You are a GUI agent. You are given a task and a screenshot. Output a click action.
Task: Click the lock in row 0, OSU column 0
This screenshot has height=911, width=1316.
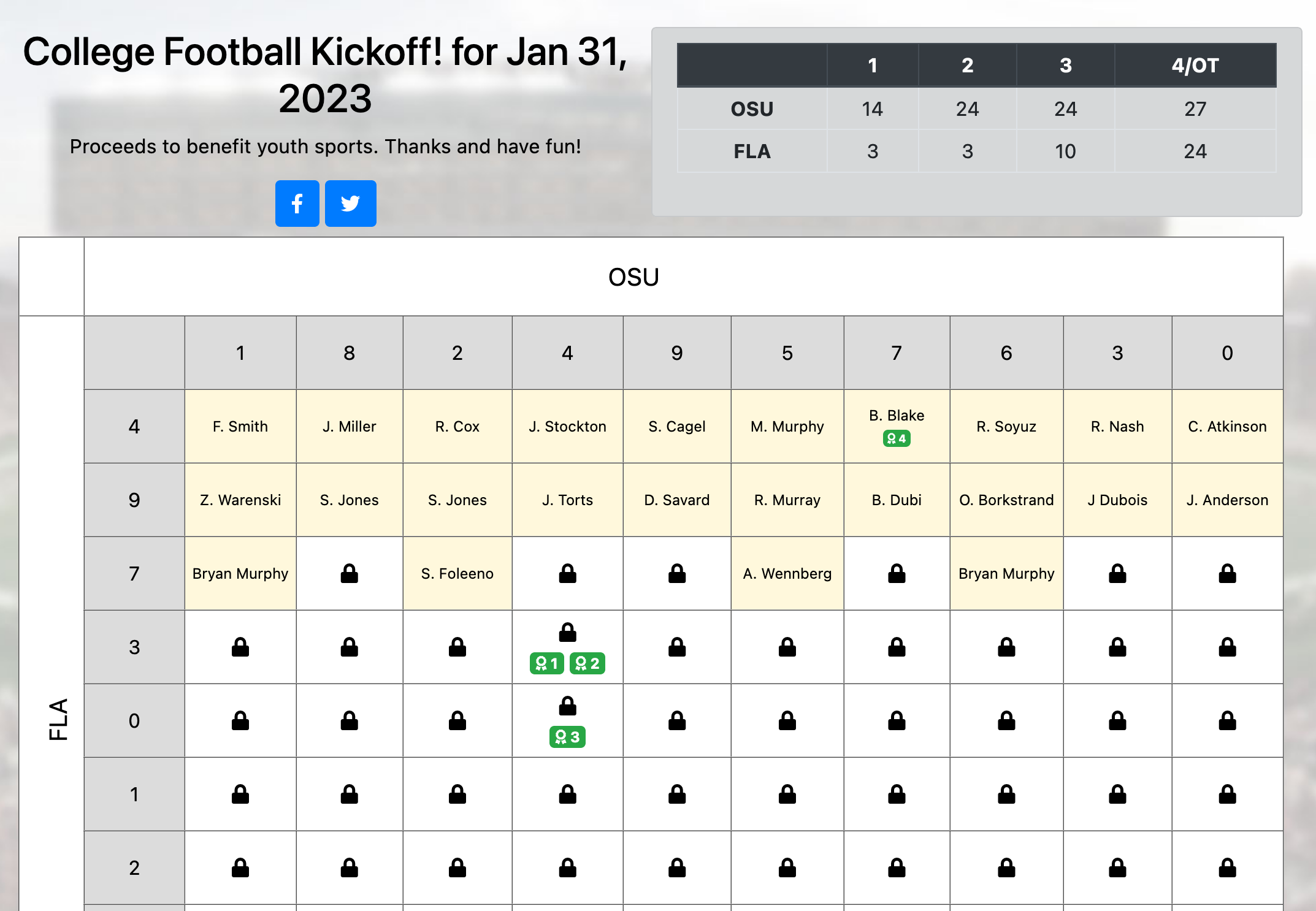click(1228, 721)
